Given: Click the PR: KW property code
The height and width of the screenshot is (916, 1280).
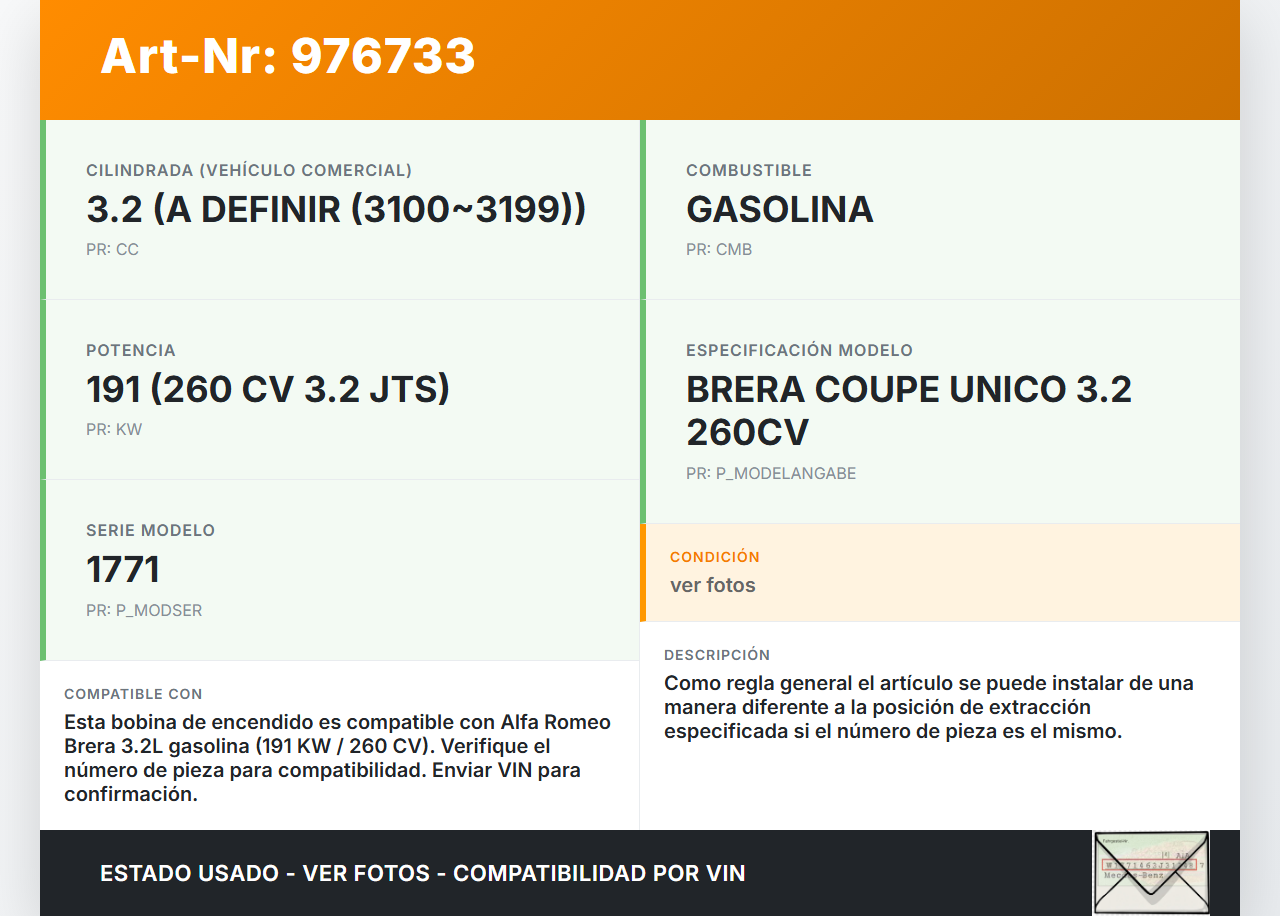Looking at the screenshot, I should [x=114, y=430].
